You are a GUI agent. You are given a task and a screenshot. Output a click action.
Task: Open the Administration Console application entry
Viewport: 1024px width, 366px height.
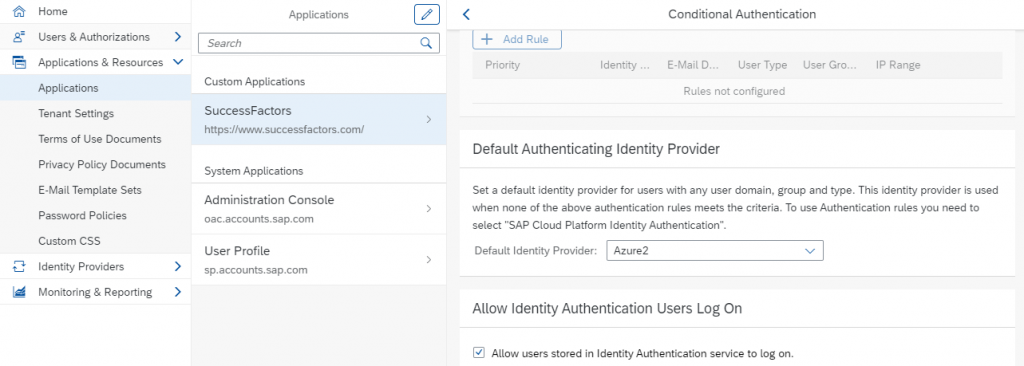coord(319,208)
